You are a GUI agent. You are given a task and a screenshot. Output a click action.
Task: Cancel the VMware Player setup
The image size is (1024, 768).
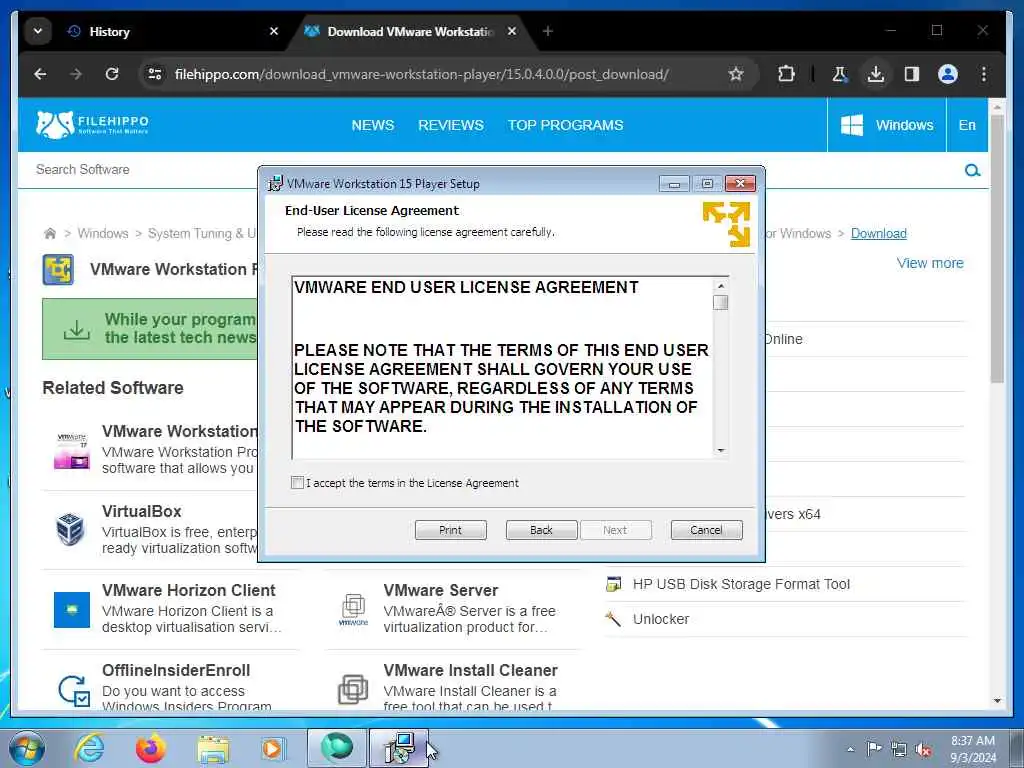[707, 530]
